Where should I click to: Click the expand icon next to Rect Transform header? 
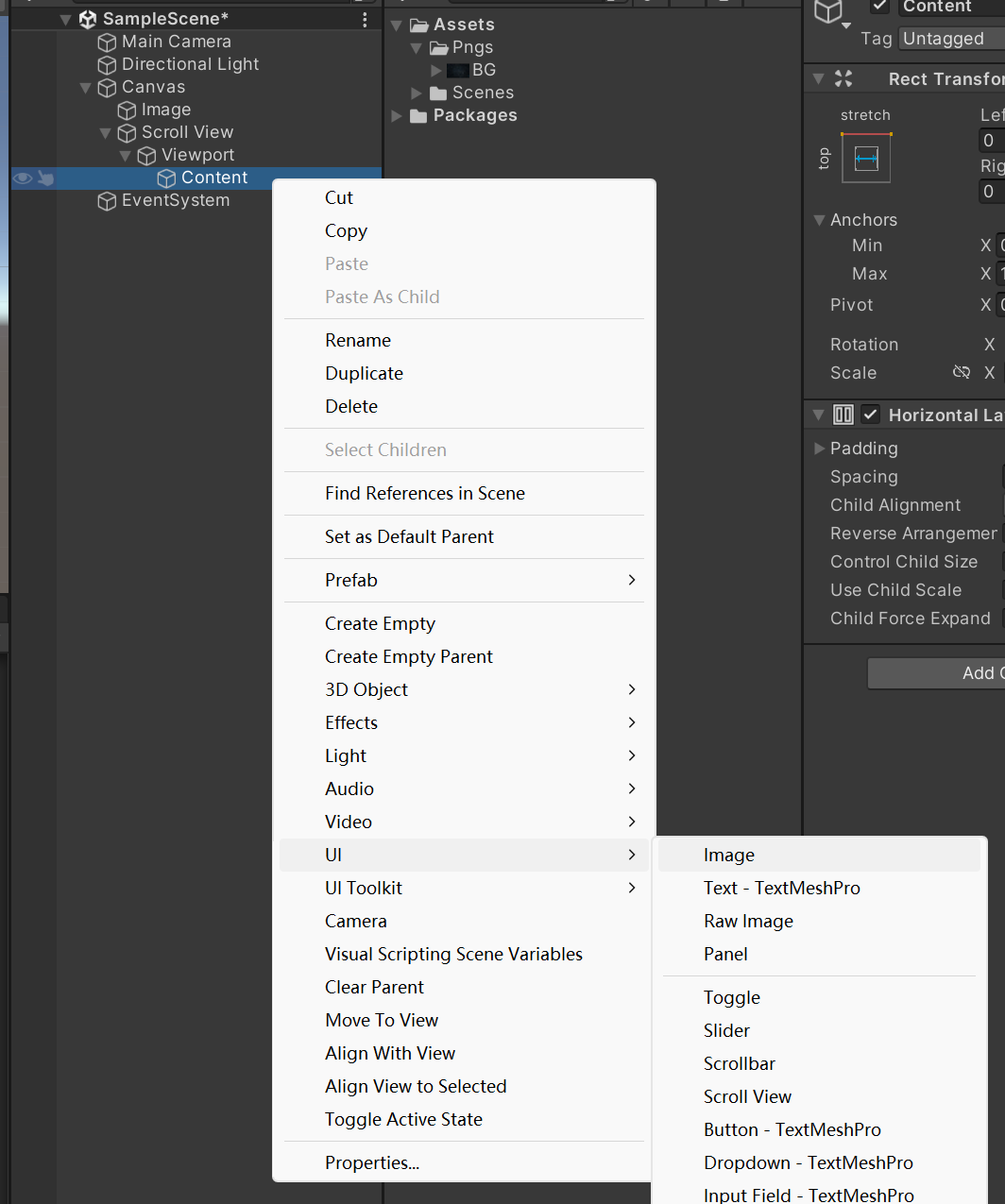click(x=820, y=78)
